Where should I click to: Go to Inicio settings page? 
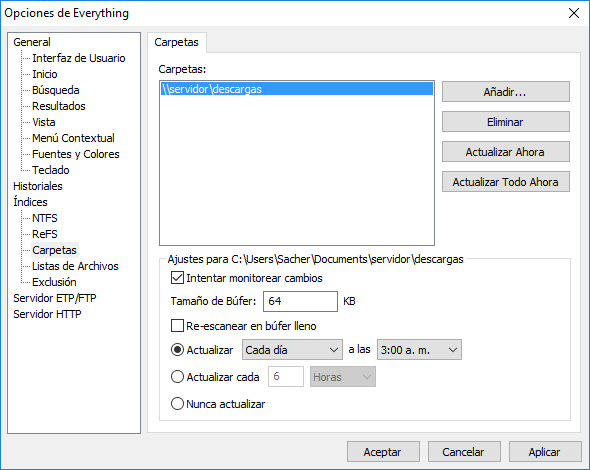(45, 74)
